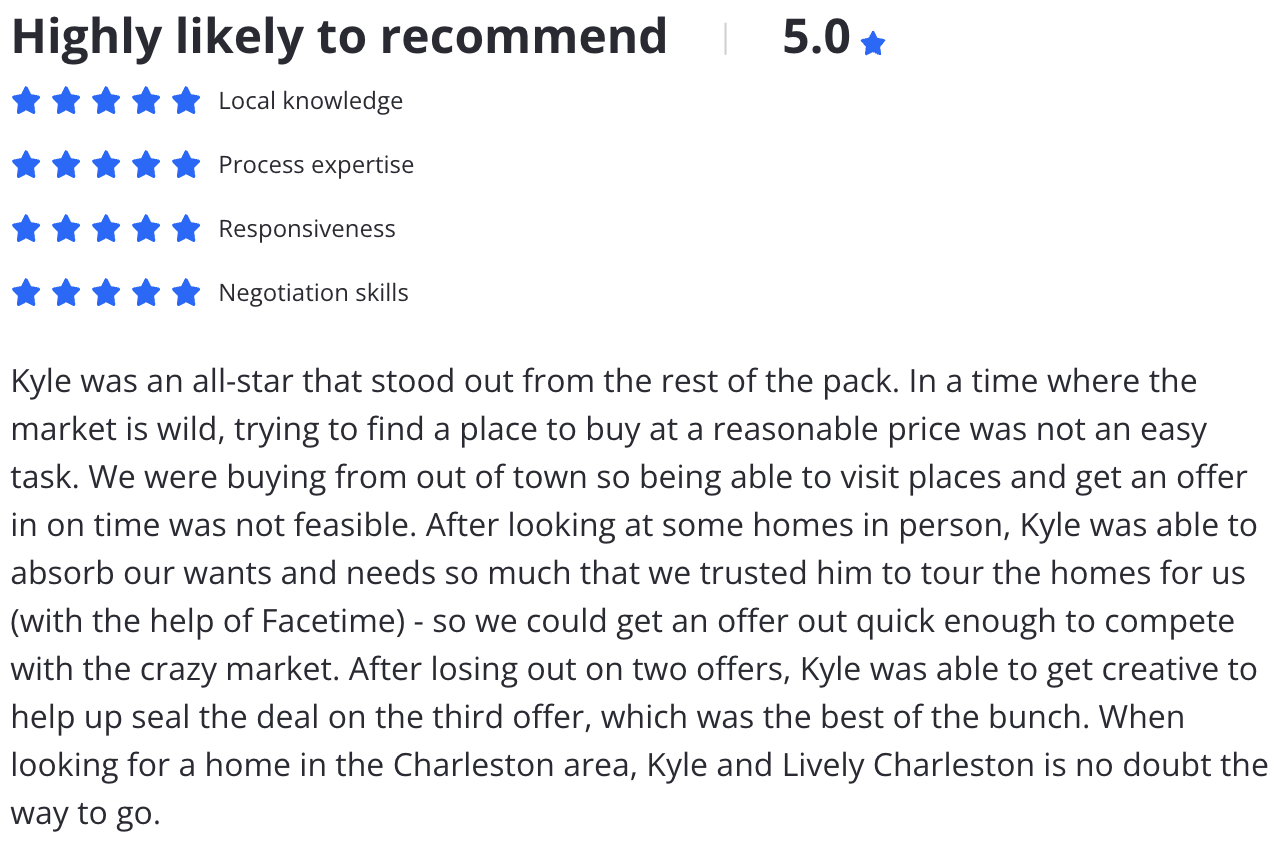This screenshot has height=842, width=1283.
Task: Click the Highly likely to recommend heading
Action: pyautogui.click(x=339, y=38)
